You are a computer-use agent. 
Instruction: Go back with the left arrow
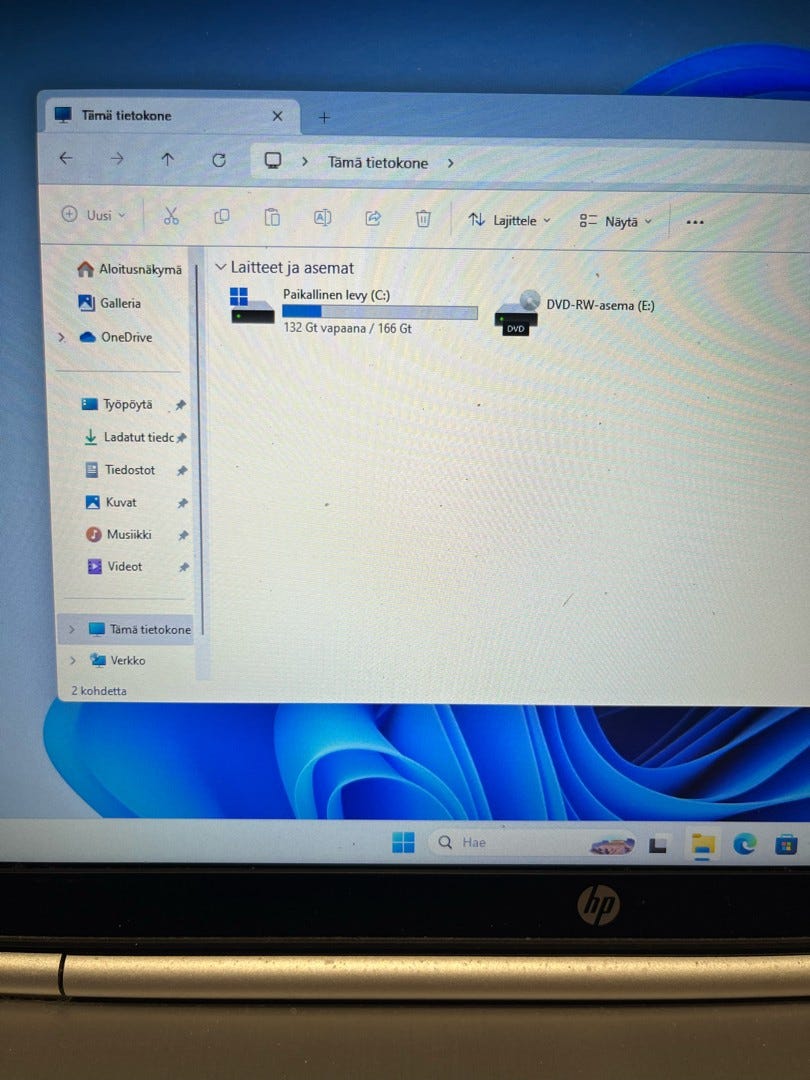click(66, 158)
